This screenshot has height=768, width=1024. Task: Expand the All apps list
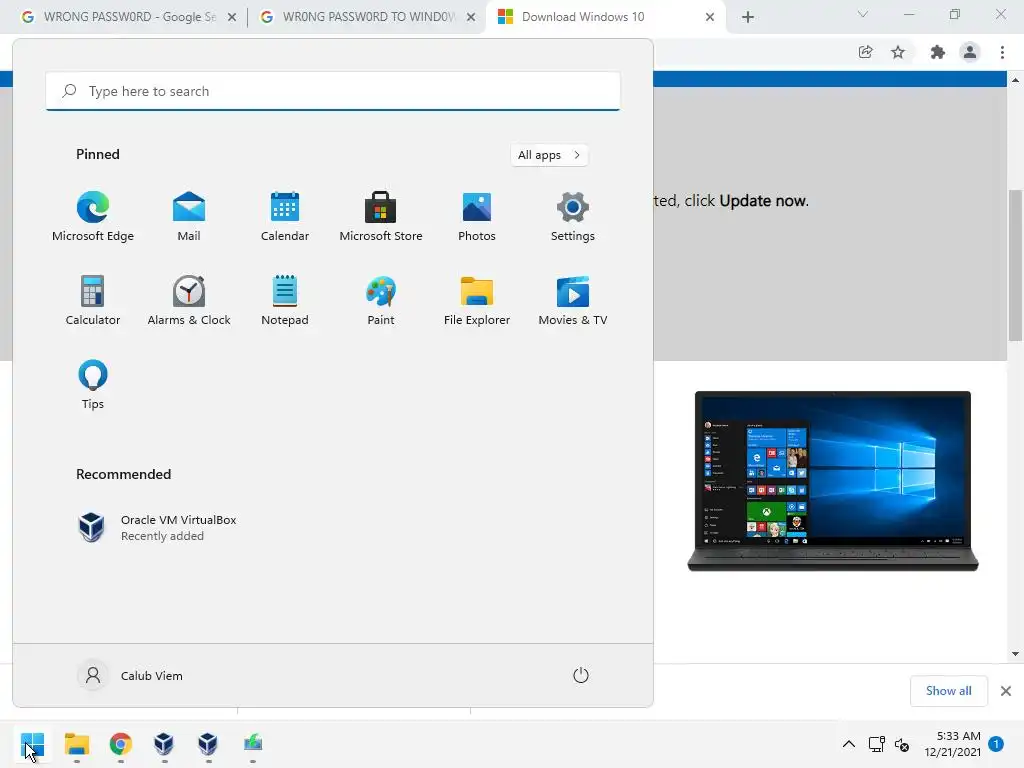click(x=549, y=155)
